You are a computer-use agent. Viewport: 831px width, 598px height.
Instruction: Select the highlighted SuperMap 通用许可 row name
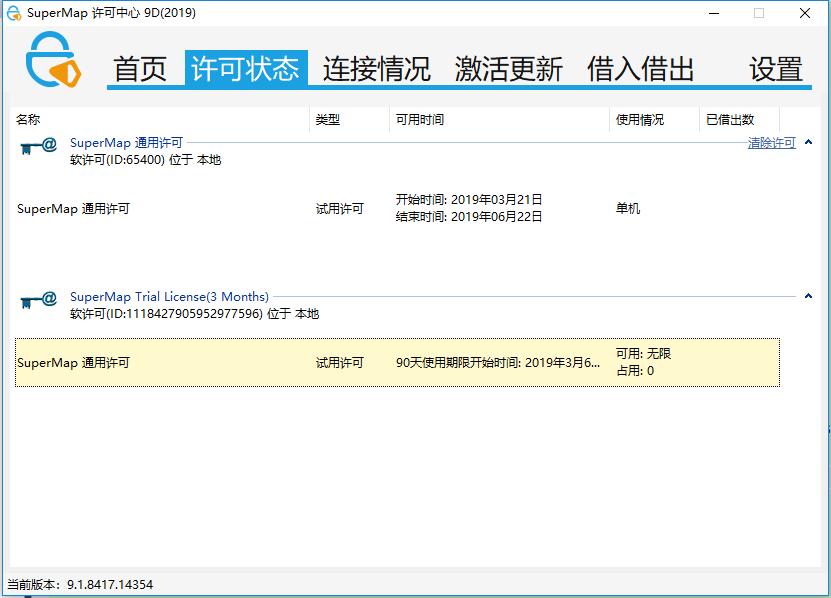coord(73,363)
